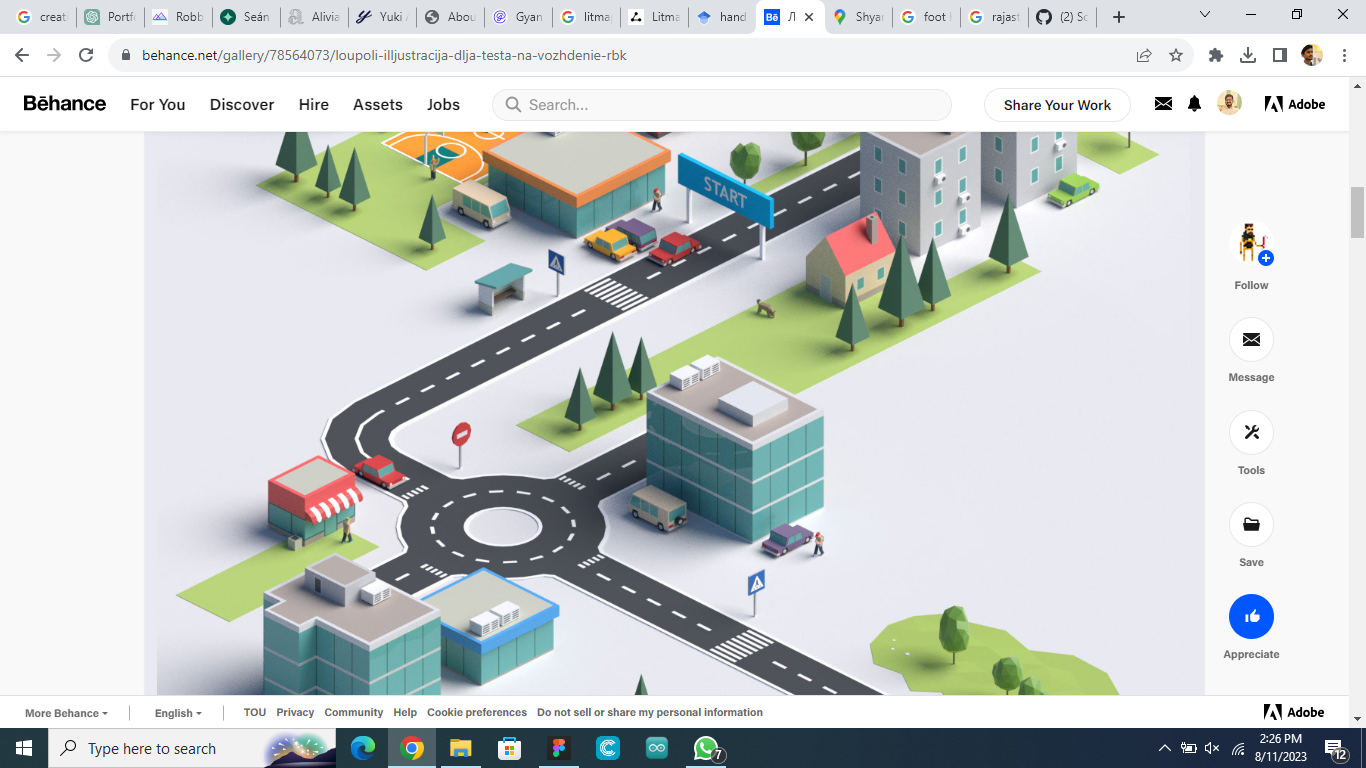Click the Tools icon on the sidebar
The width and height of the screenshot is (1366, 768).
pyautogui.click(x=1251, y=432)
